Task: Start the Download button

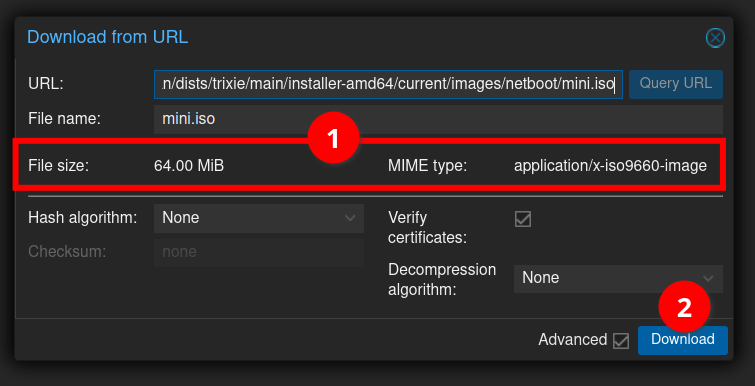Action: coord(683,340)
